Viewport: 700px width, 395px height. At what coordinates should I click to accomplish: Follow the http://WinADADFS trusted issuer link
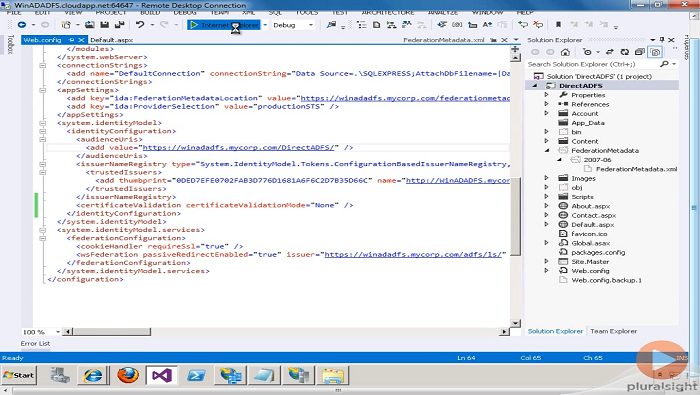pos(458,180)
